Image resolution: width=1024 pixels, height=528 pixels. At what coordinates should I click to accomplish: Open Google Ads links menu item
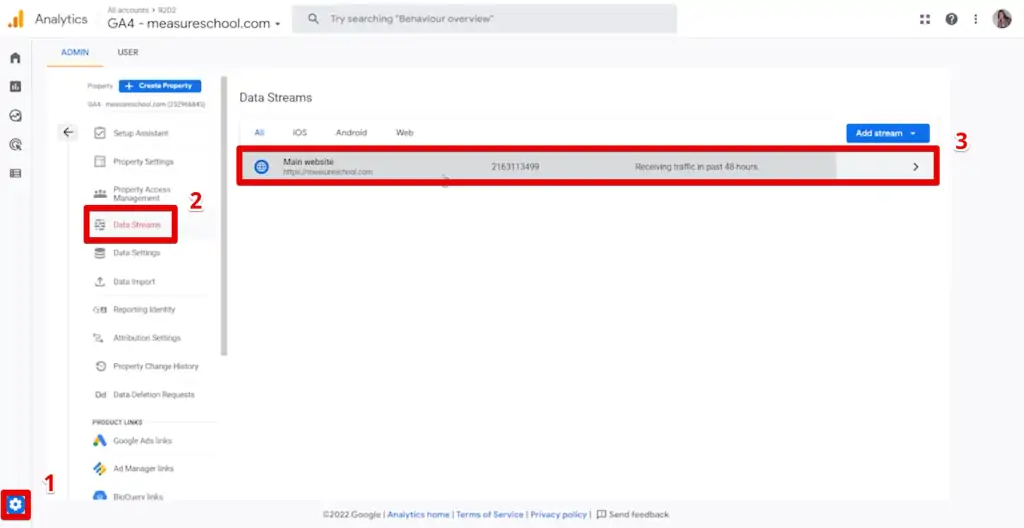(x=142, y=440)
